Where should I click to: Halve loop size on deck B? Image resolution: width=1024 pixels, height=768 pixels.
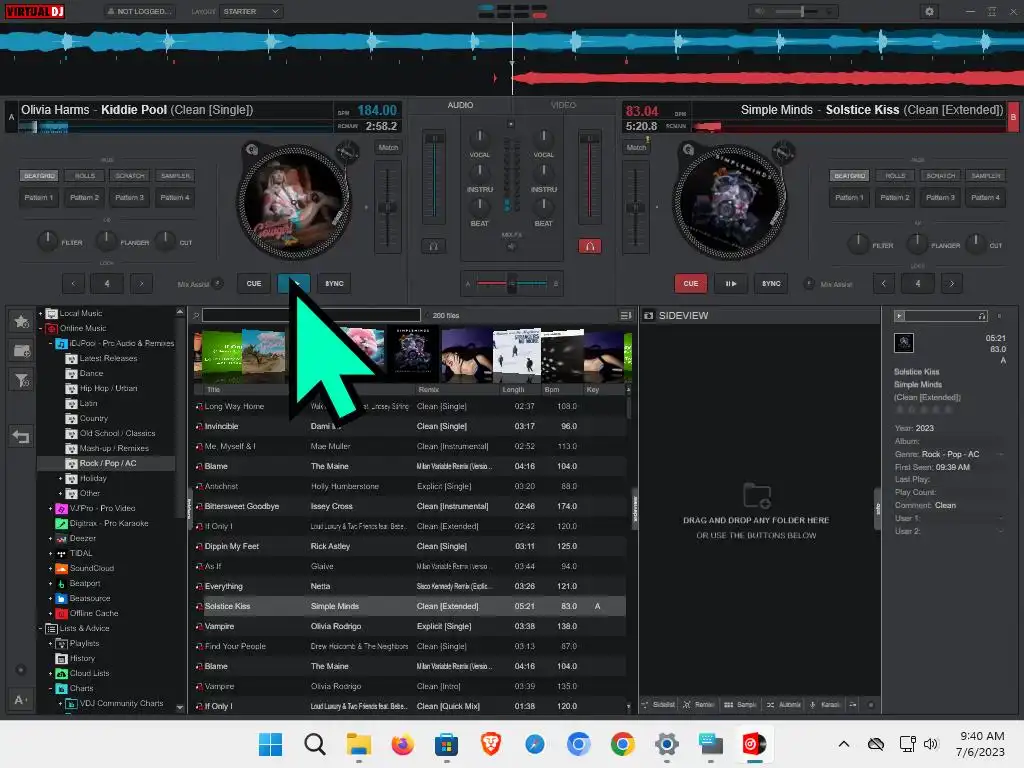coord(884,283)
